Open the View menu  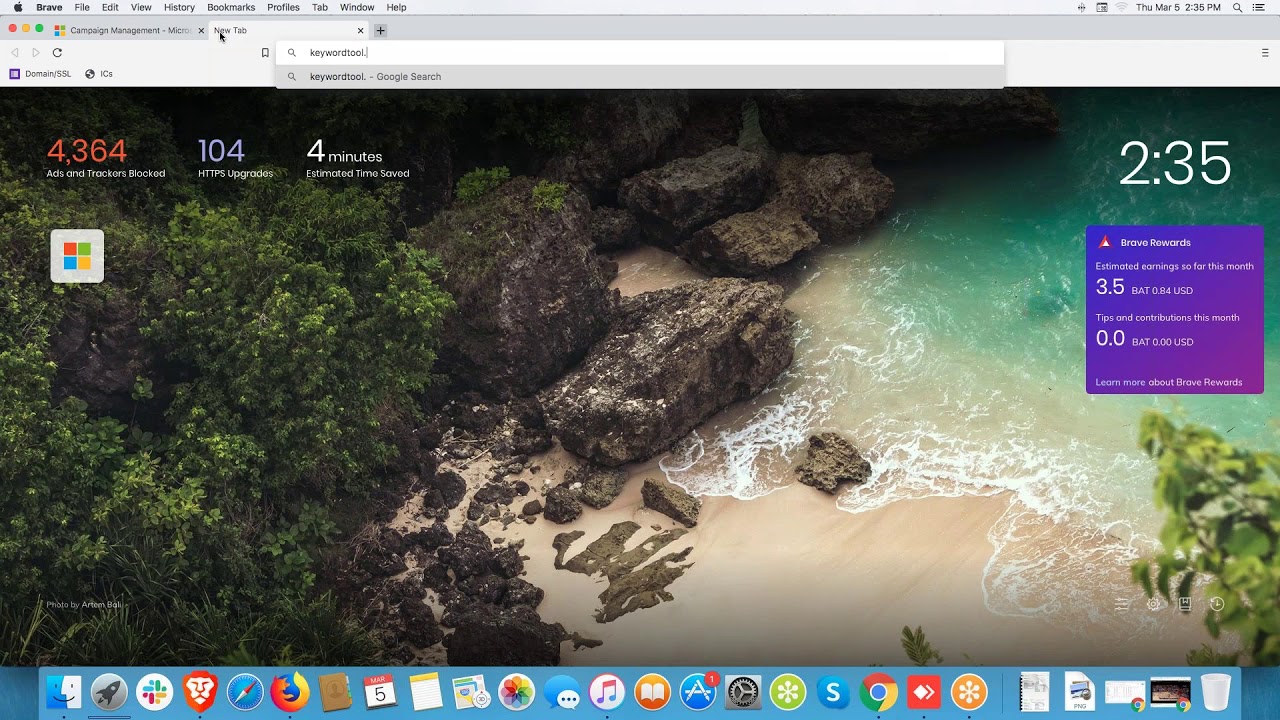point(141,7)
